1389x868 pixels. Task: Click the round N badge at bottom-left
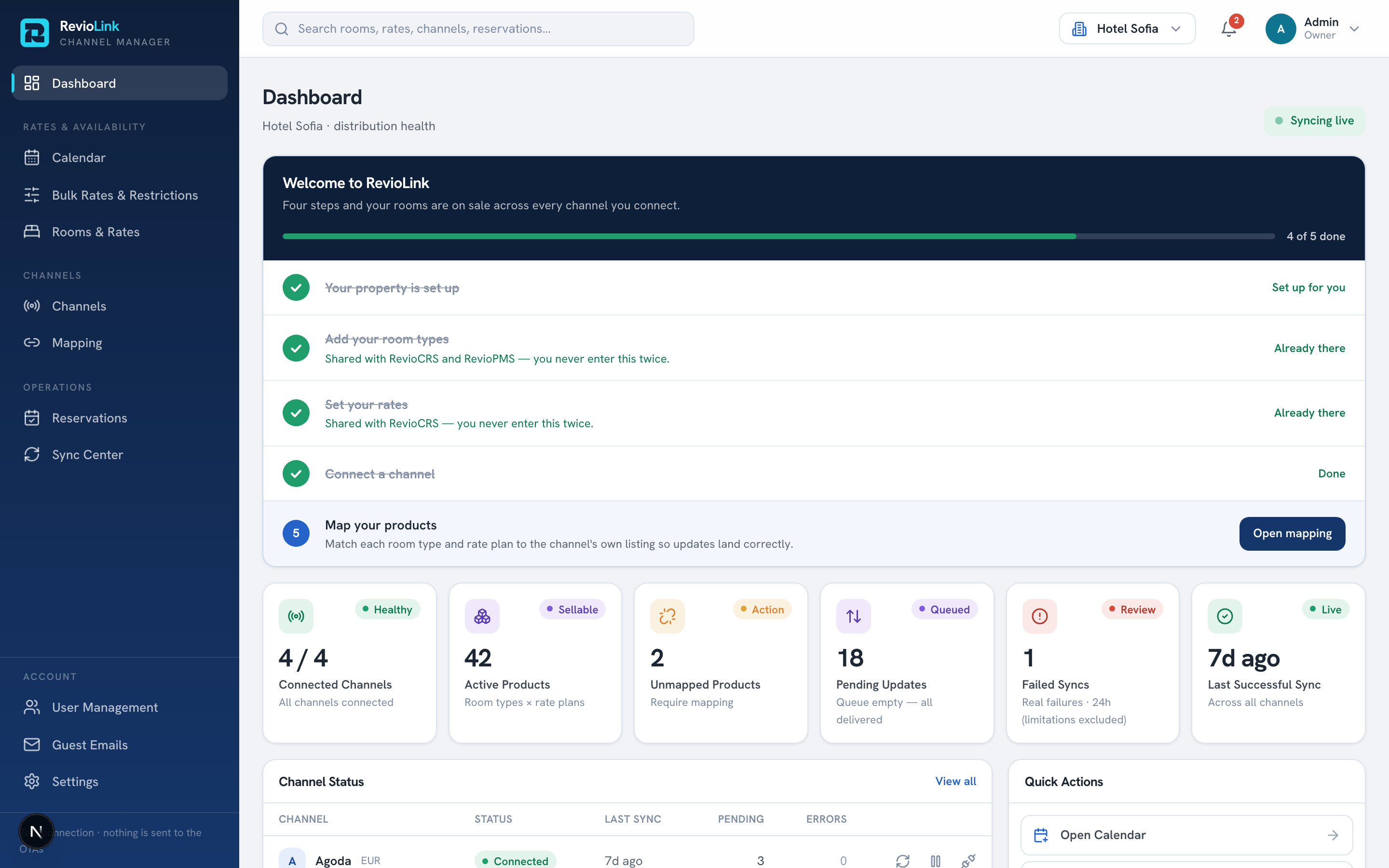tap(36, 831)
